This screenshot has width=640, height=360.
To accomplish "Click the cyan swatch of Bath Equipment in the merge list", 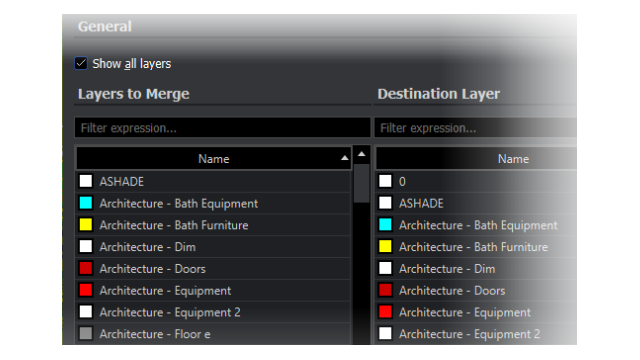I will coord(86,203).
